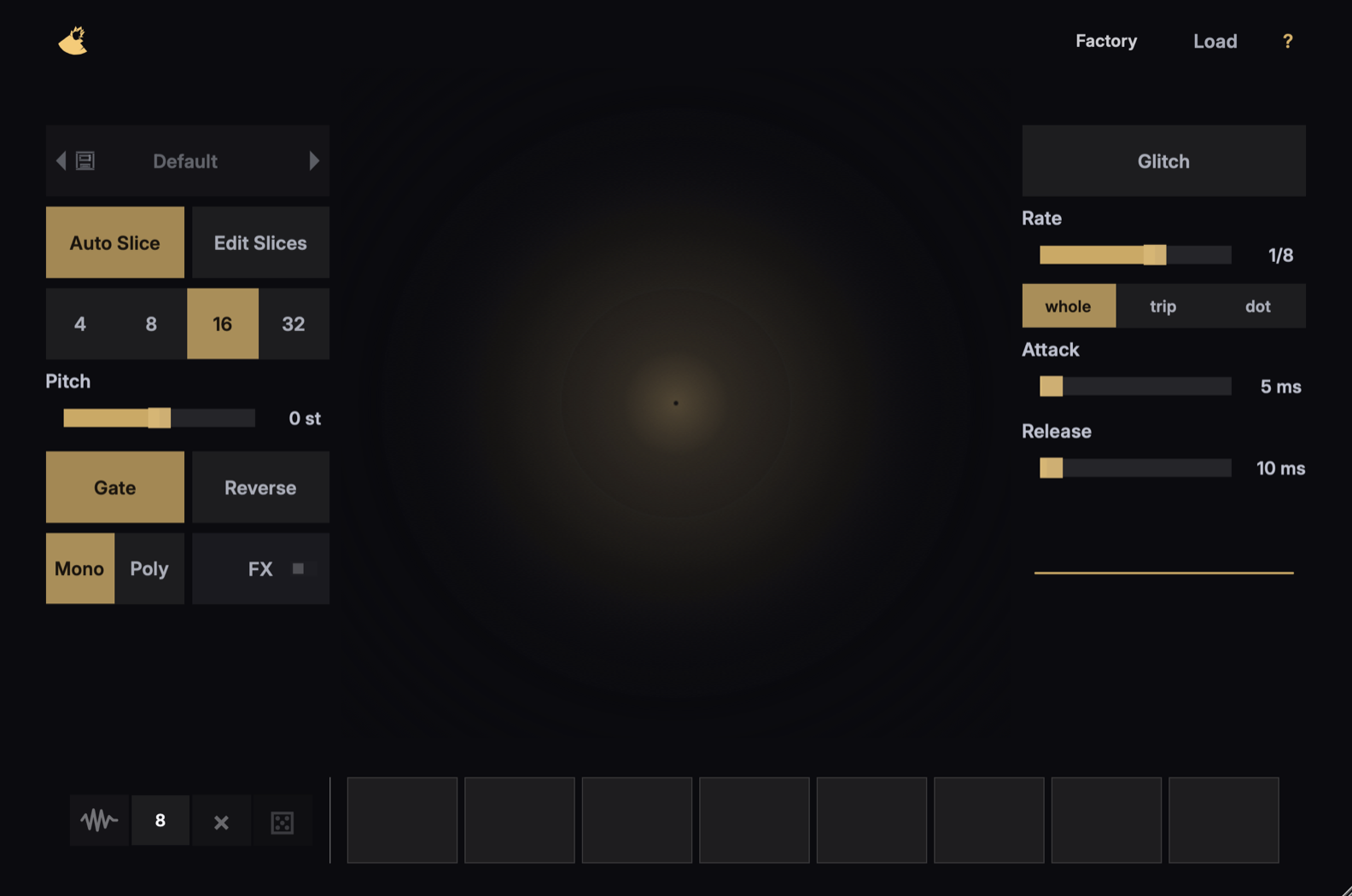The width and height of the screenshot is (1352, 896).
Task: Toggle the FX power indicator
Action: [x=298, y=568]
